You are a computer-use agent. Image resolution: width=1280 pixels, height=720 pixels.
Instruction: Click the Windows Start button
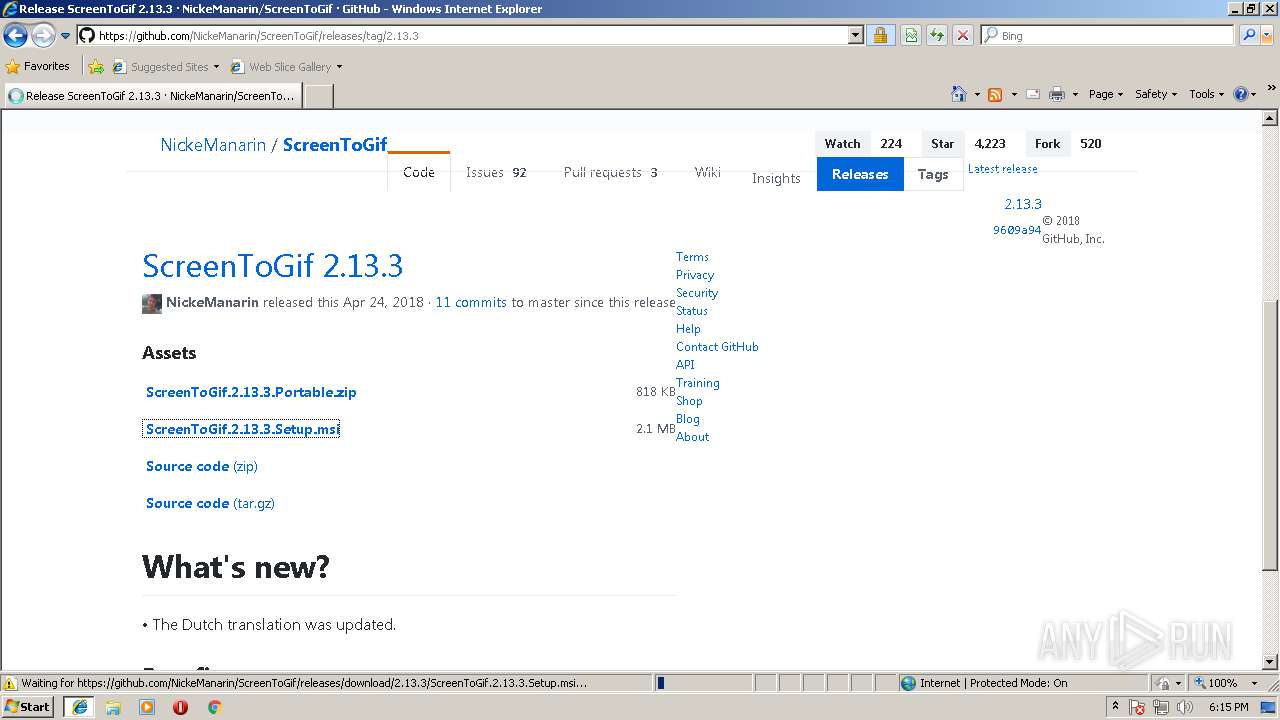(28, 706)
